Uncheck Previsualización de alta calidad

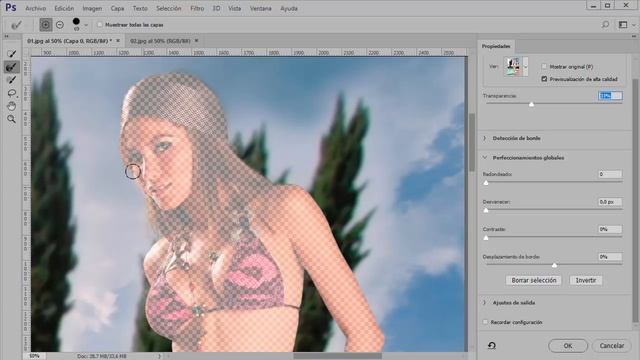pyautogui.click(x=544, y=79)
